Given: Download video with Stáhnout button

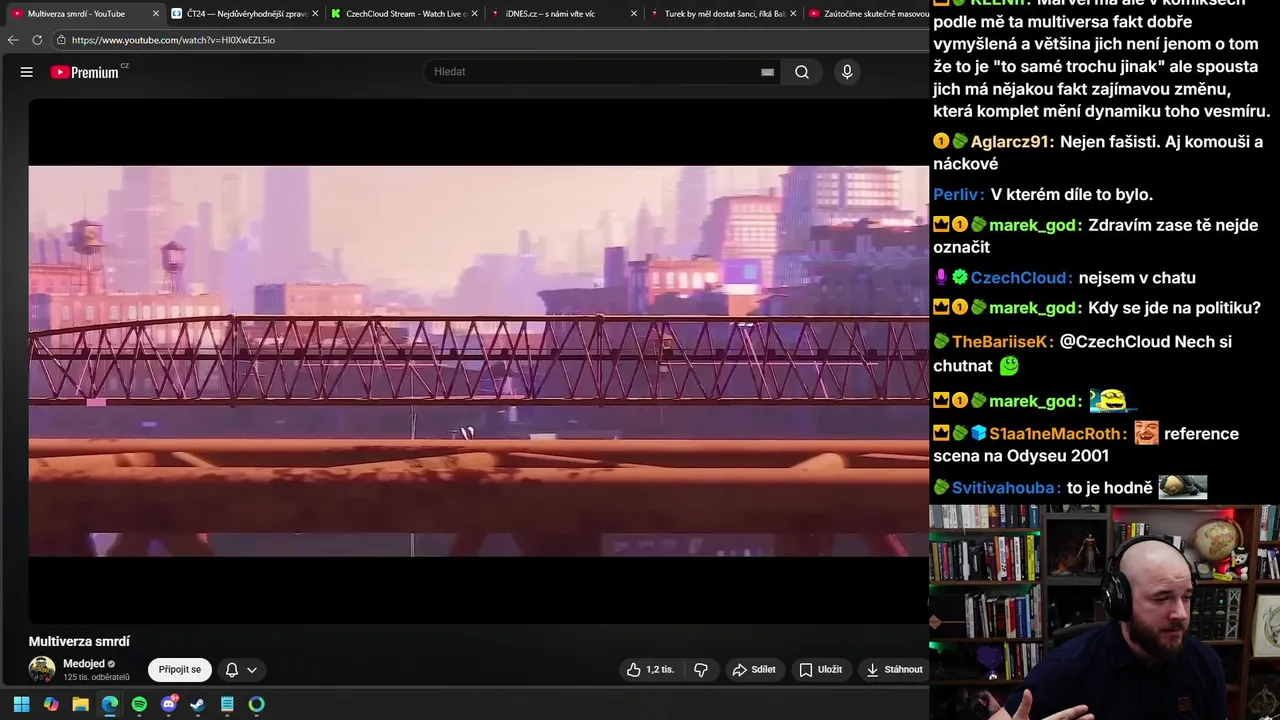Looking at the screenshot, I should click(x=894, y=669).
